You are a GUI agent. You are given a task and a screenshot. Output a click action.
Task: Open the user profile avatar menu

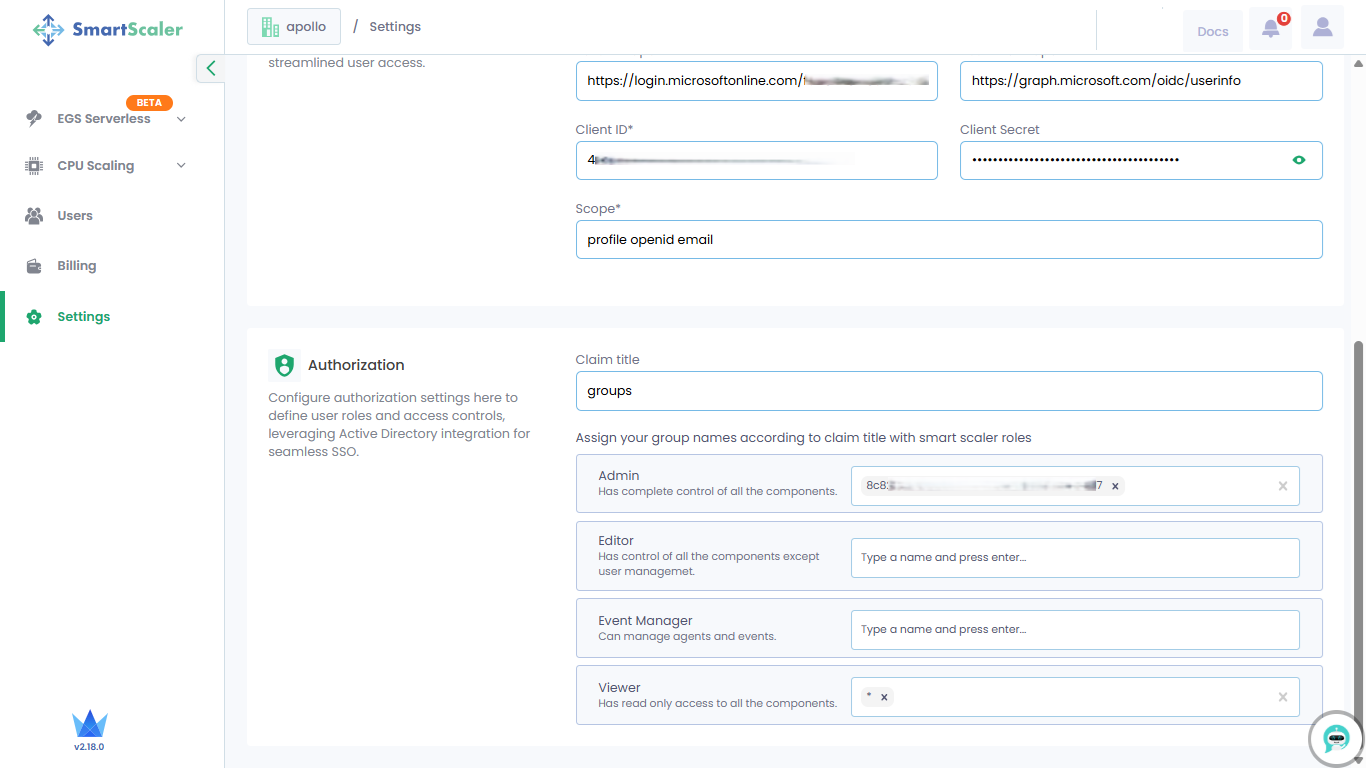[x=1322, y=29]
